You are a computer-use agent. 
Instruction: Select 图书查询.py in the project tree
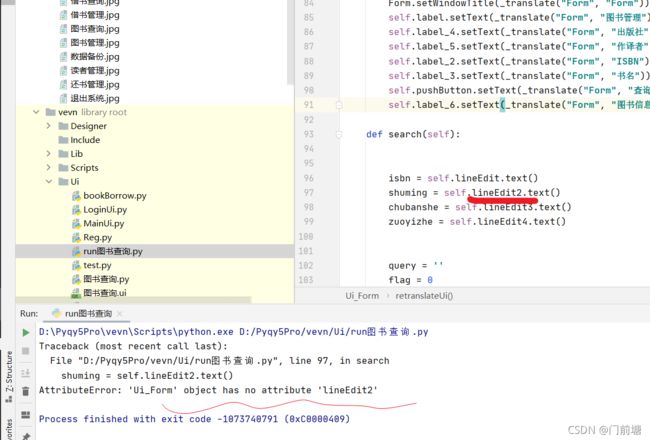click(x=106, y=279)
